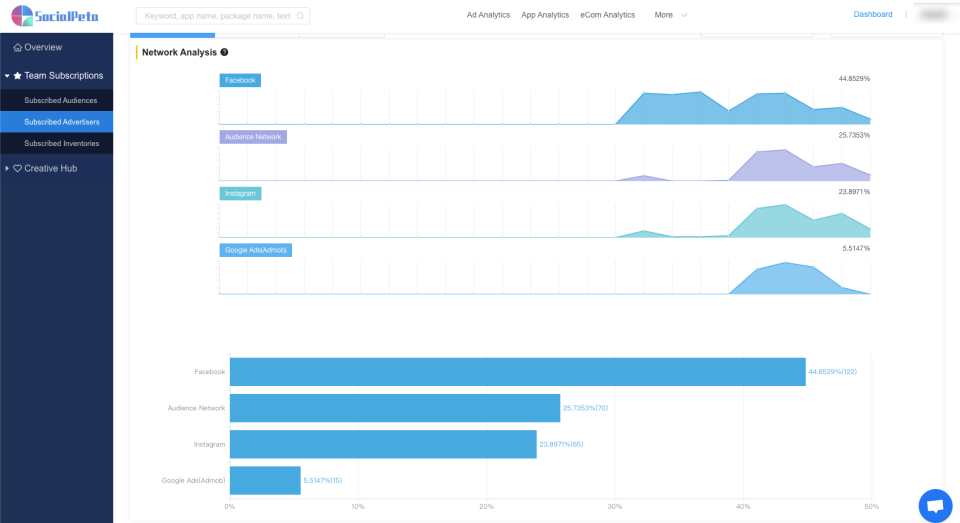Open eCom Analytics menu

point(607,15)
